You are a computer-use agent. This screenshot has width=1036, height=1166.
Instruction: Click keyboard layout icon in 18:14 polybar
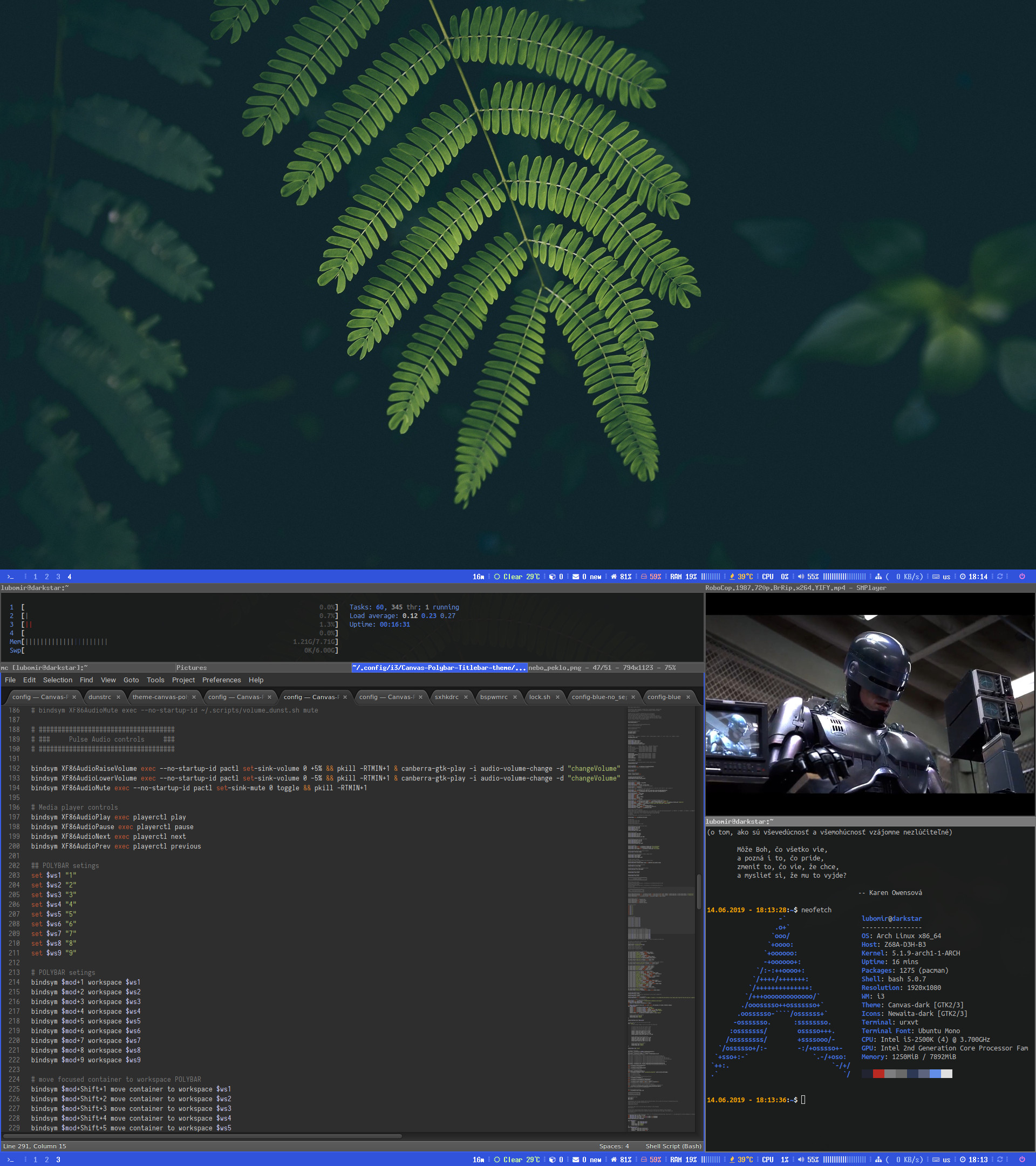(936, 577)
